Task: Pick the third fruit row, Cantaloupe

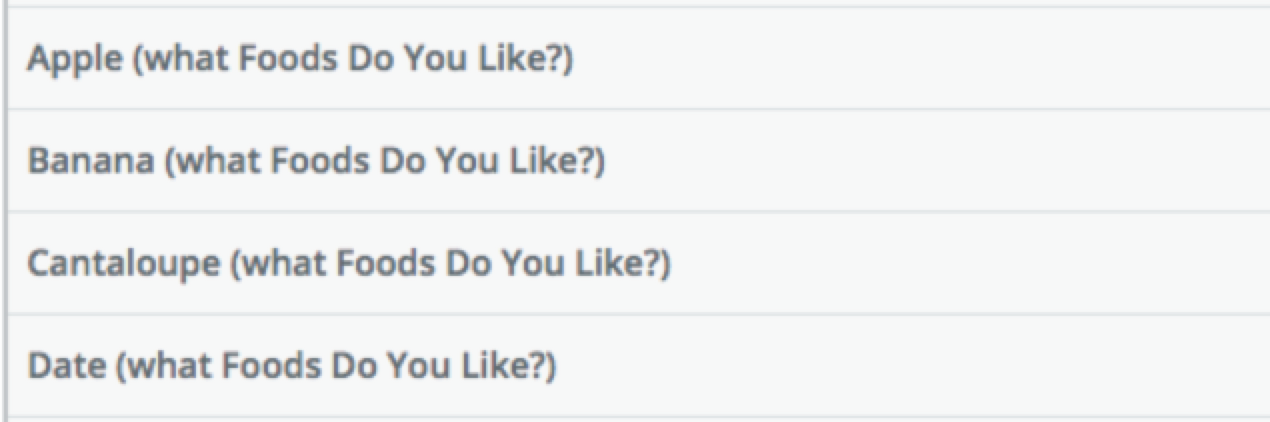Action: (638, 263)
